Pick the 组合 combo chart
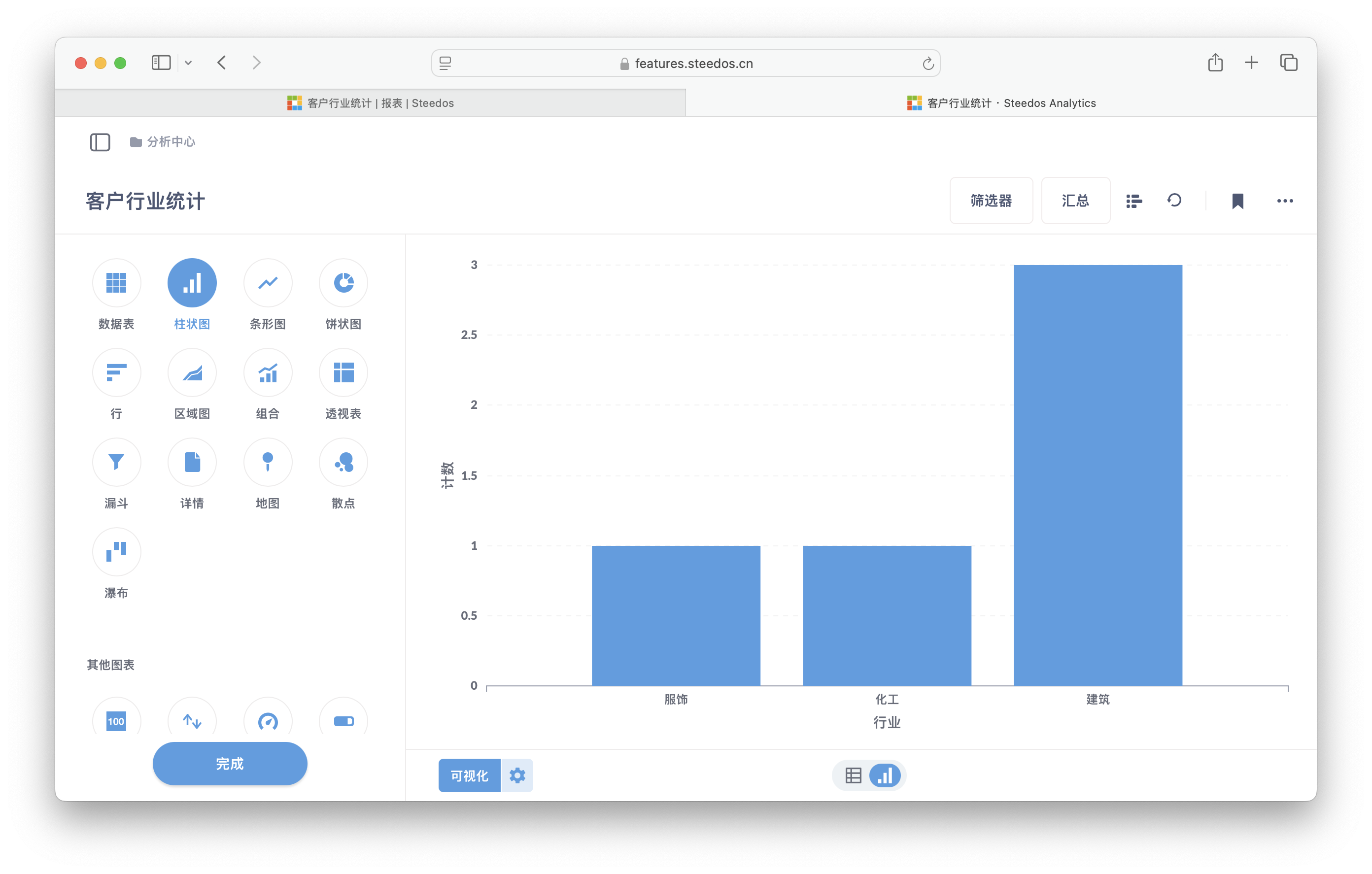The image size is (1372, 874). (268, 372)
